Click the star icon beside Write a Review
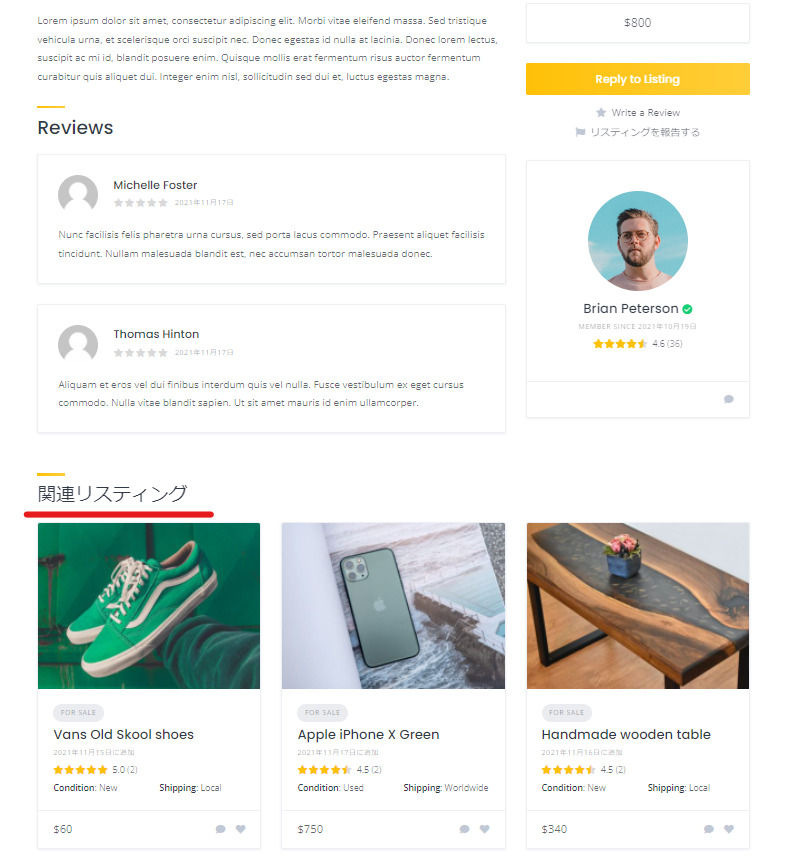This screenshot has height=860, width=787. [x=601, y=112]
